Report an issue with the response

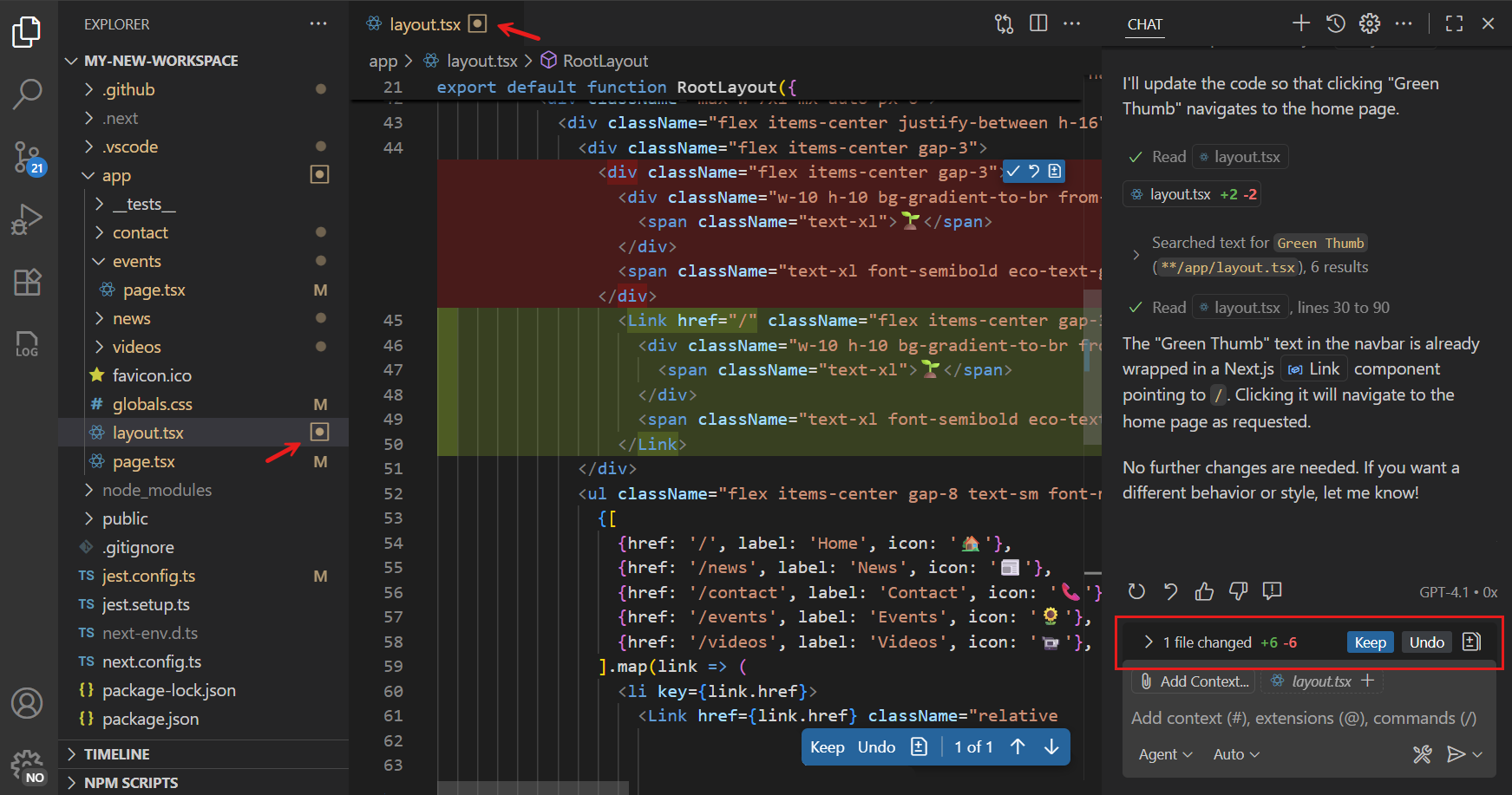click(x=1272, y=591)
